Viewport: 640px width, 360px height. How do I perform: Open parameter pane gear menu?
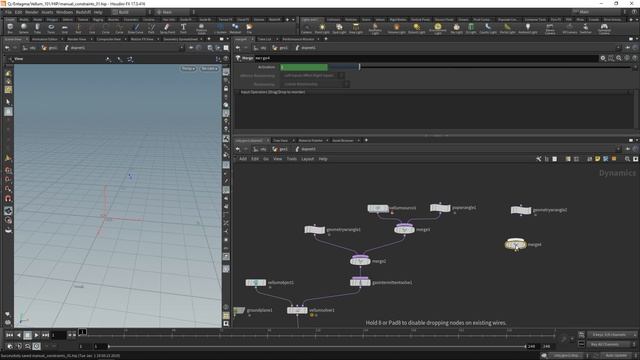(x=603, y=58)
